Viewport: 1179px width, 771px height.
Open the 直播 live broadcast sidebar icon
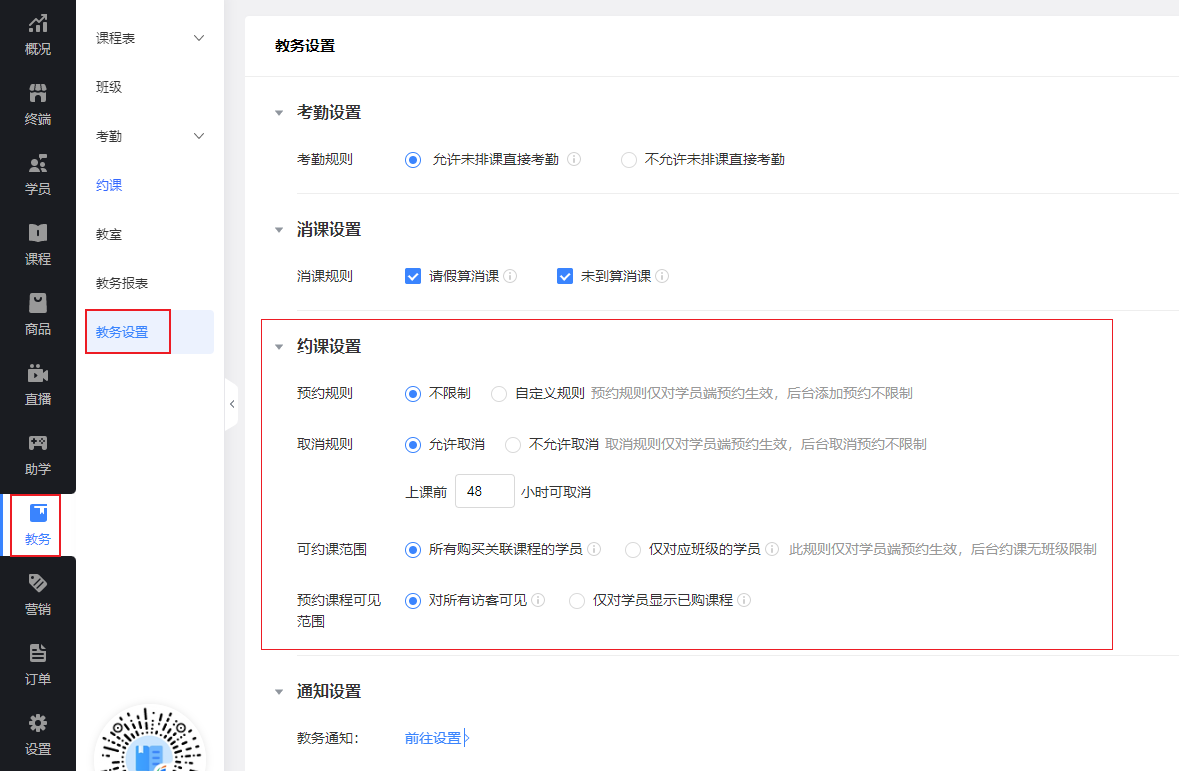click(x=38, y=384)
